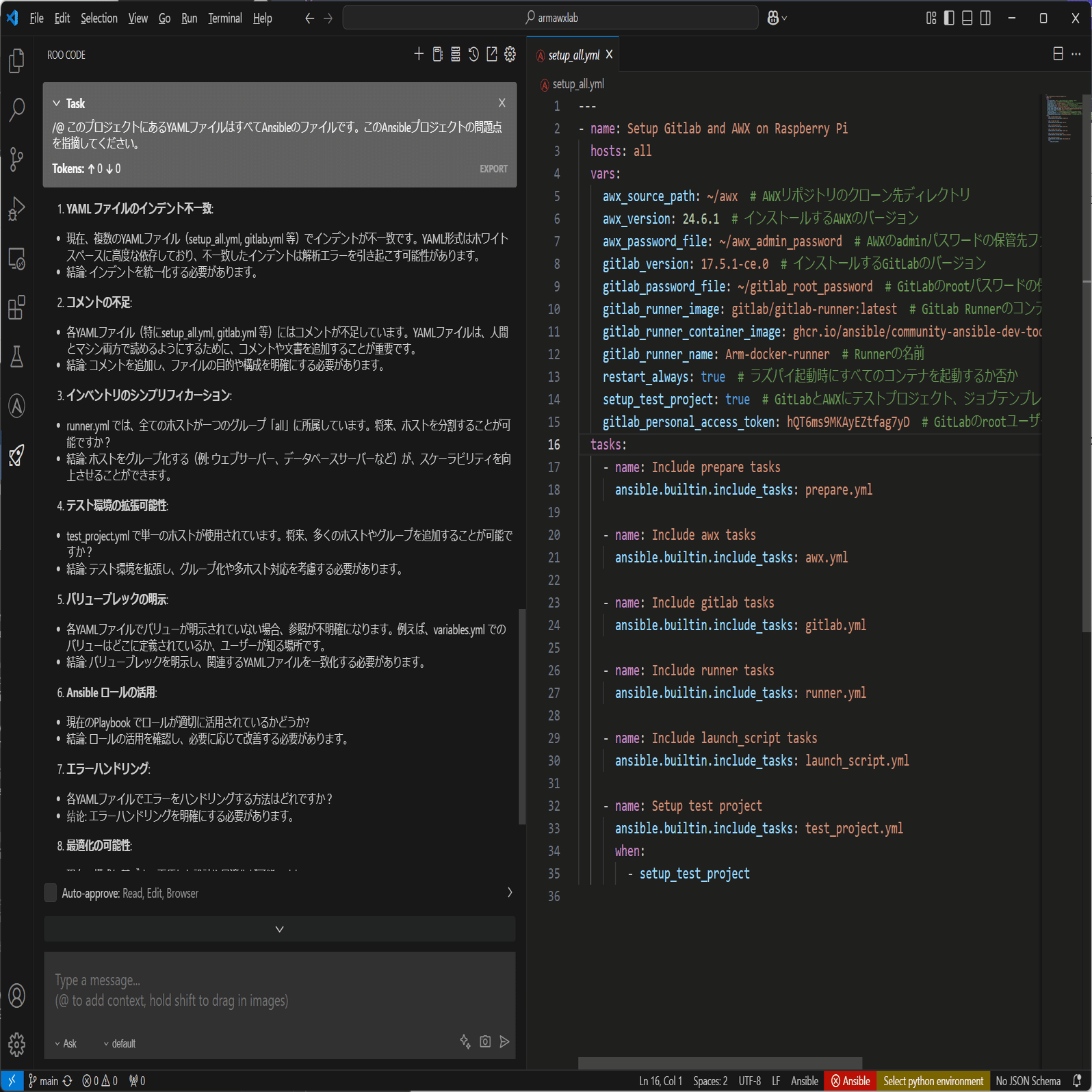
Task: Open the Search view in activity bar
Action: point(16,109)
